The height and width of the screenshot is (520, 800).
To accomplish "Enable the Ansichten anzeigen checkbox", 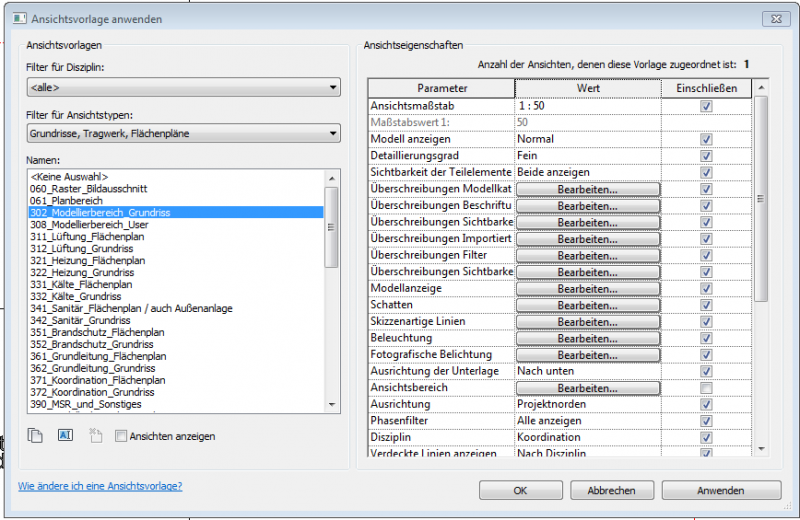I will coord(121,436).
